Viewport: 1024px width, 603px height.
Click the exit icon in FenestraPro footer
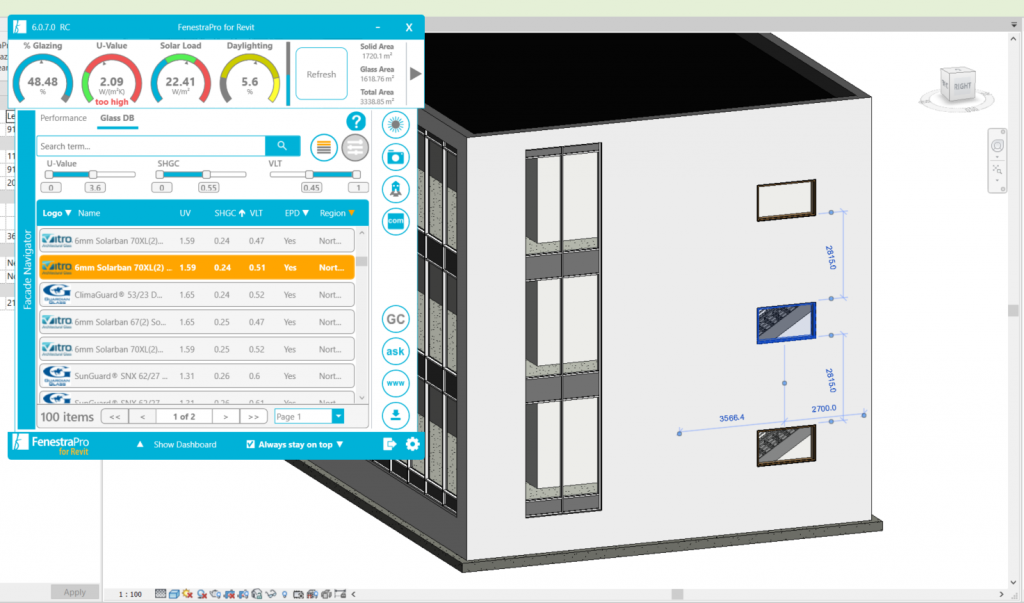(x=389, y=444)
